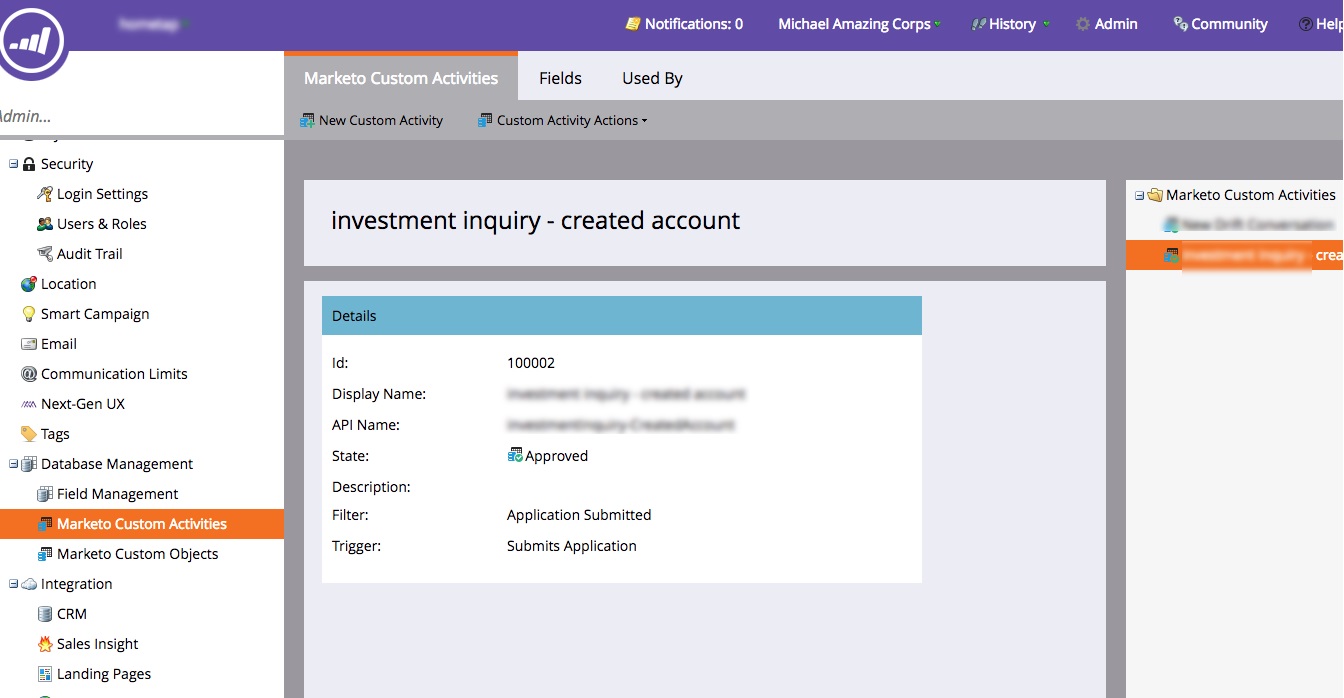This screenshot has height=698, width=1344.
Task: Click the New Custom Activity icon
Action: coord(307,121)
